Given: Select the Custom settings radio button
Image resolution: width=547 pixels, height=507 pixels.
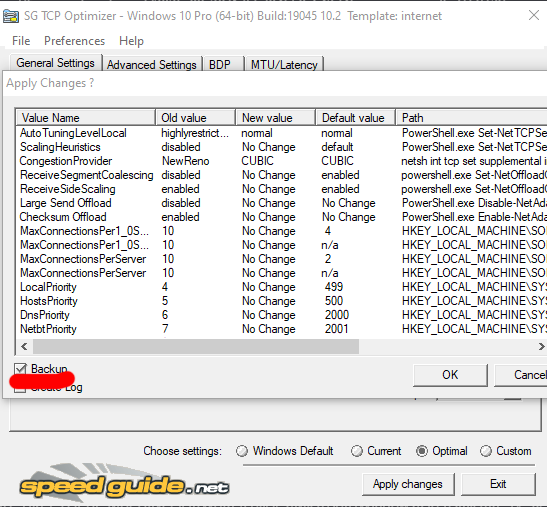Looking at the screenshot, I should point(486,451).
